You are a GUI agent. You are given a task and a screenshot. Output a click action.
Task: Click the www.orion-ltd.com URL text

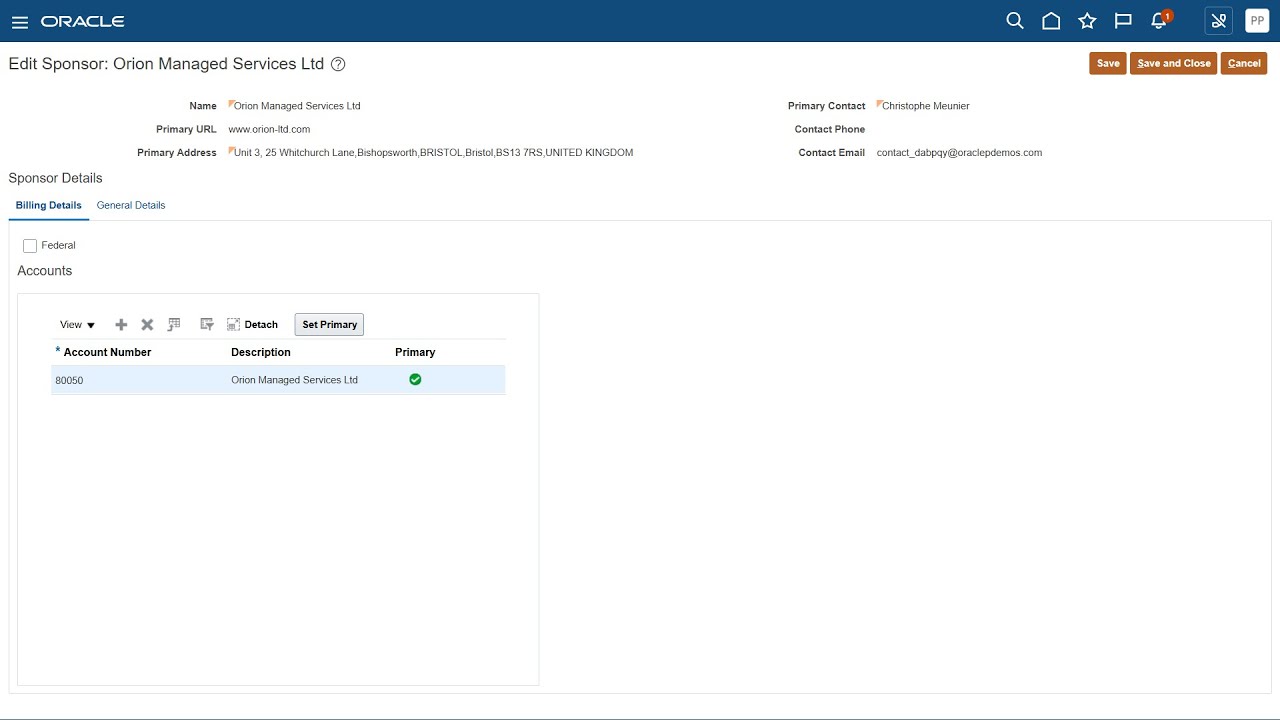269,129
